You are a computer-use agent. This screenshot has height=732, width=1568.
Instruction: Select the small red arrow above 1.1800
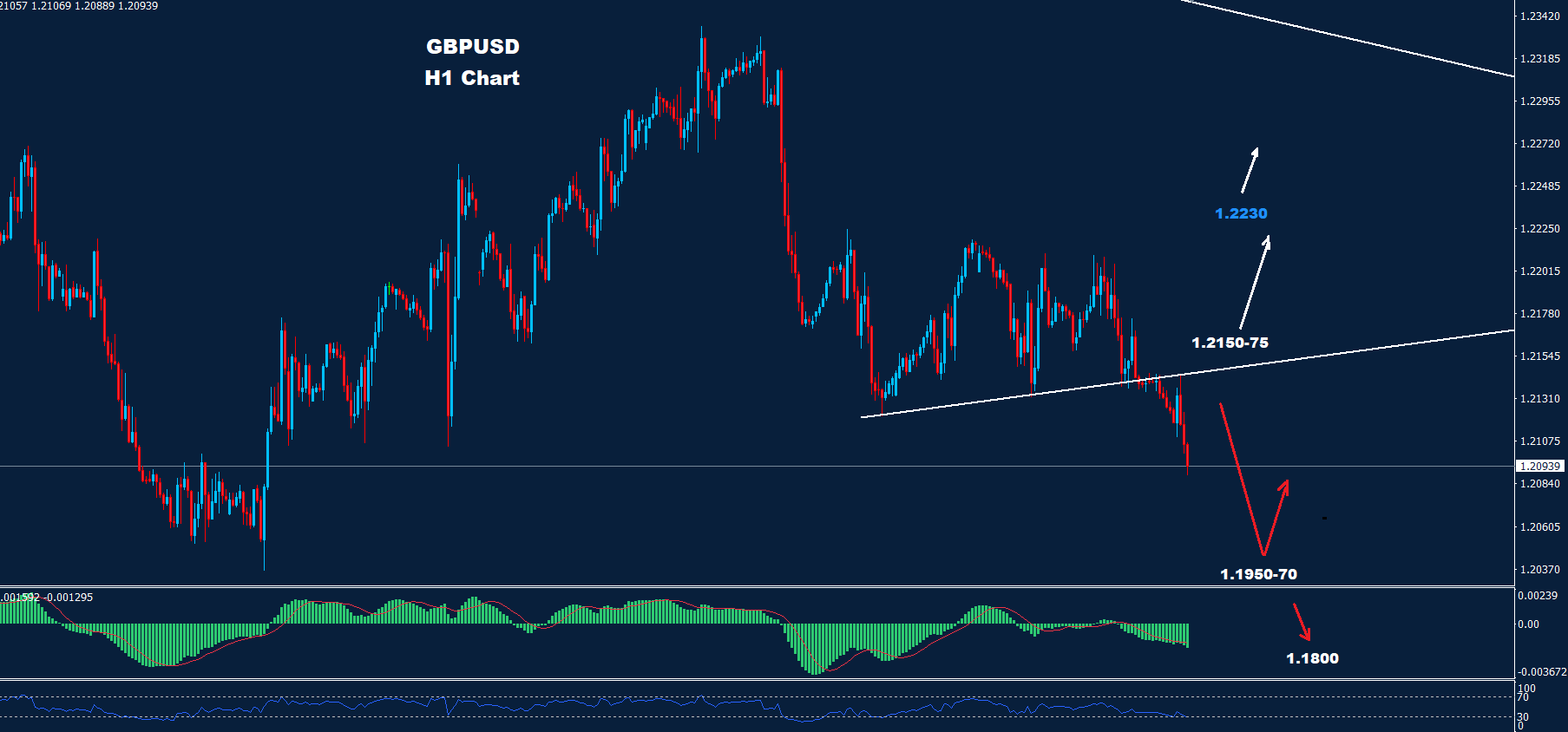(1302, 622)
